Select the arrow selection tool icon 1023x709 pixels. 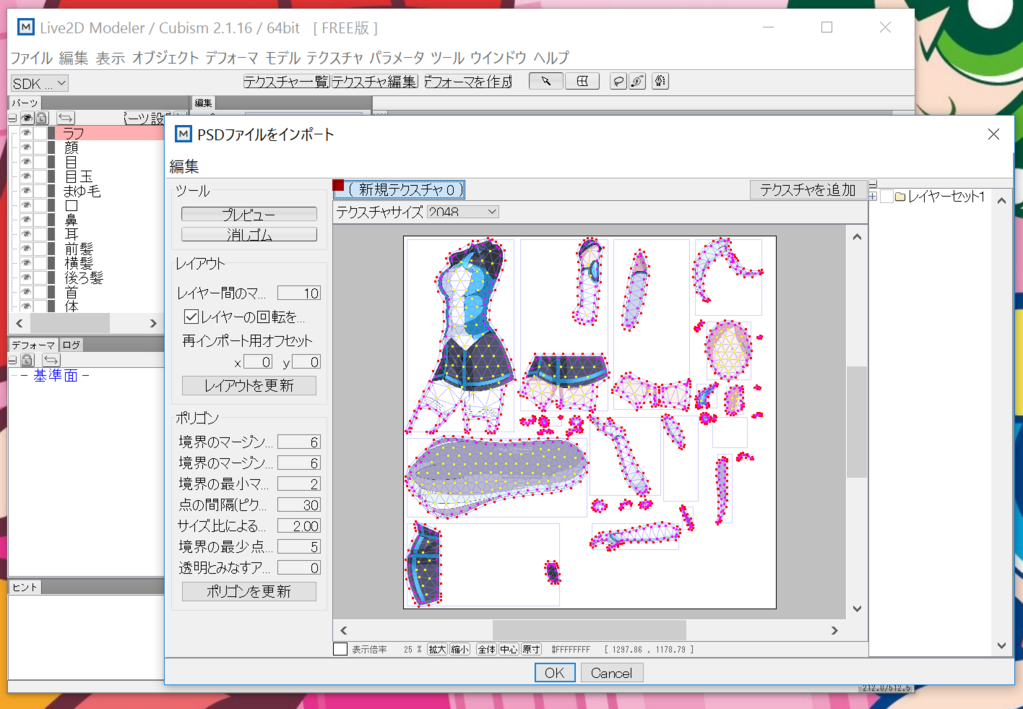click(x=546, y=82)
